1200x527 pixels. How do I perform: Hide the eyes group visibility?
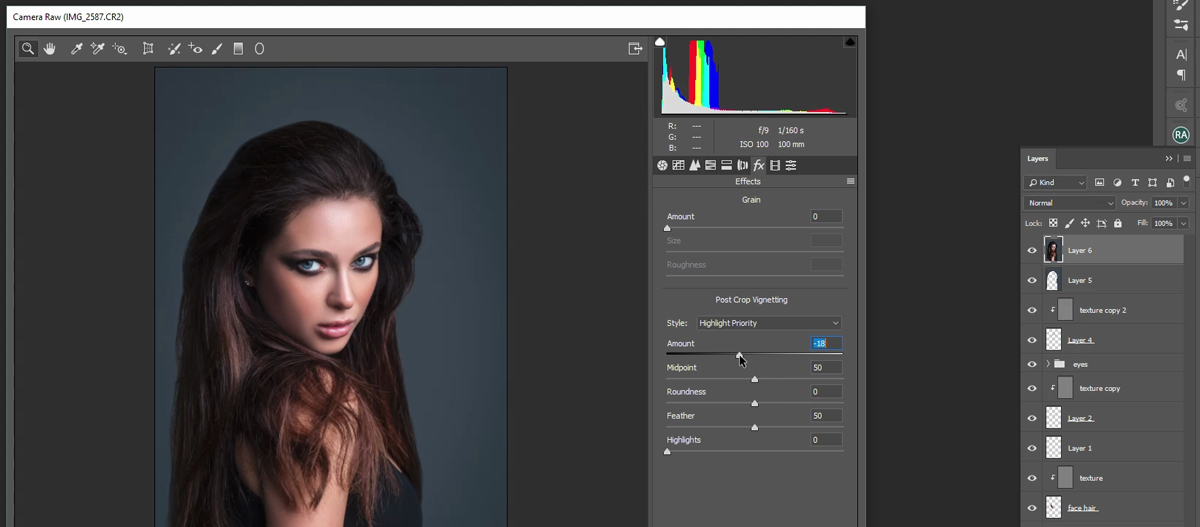tap(1032, 364)
